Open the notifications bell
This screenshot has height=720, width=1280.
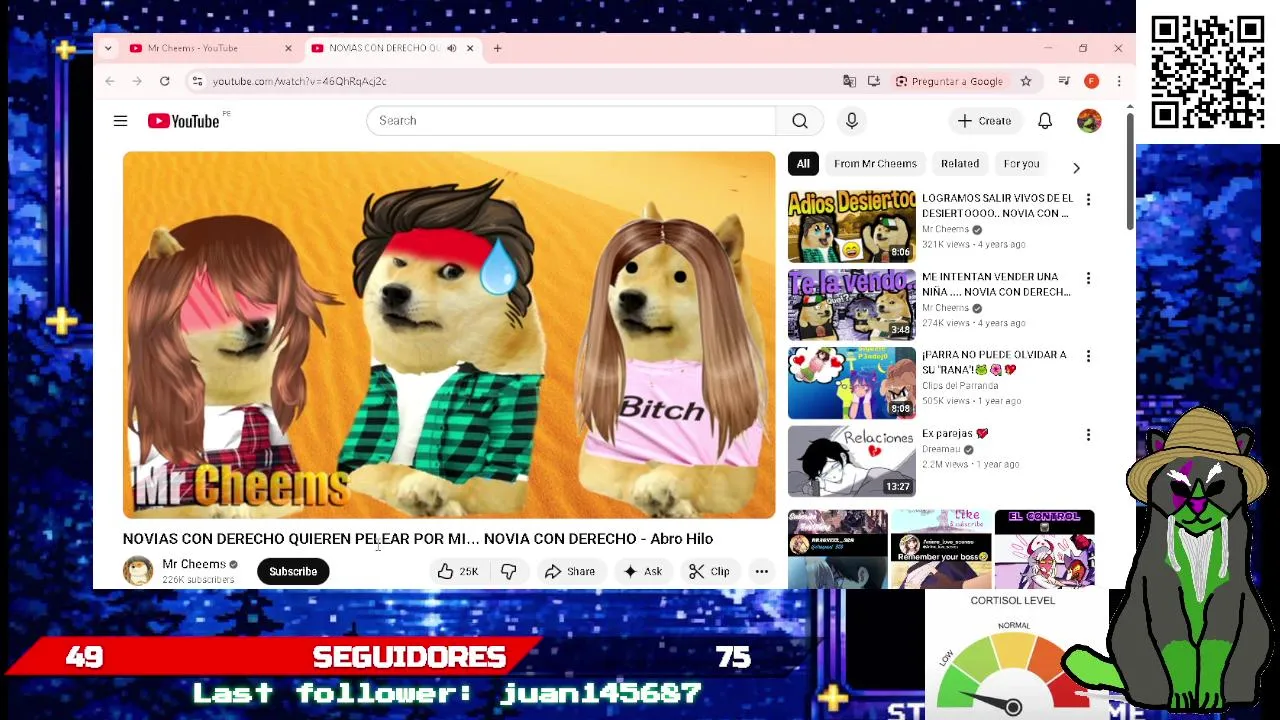click(x=1045, y=121)
